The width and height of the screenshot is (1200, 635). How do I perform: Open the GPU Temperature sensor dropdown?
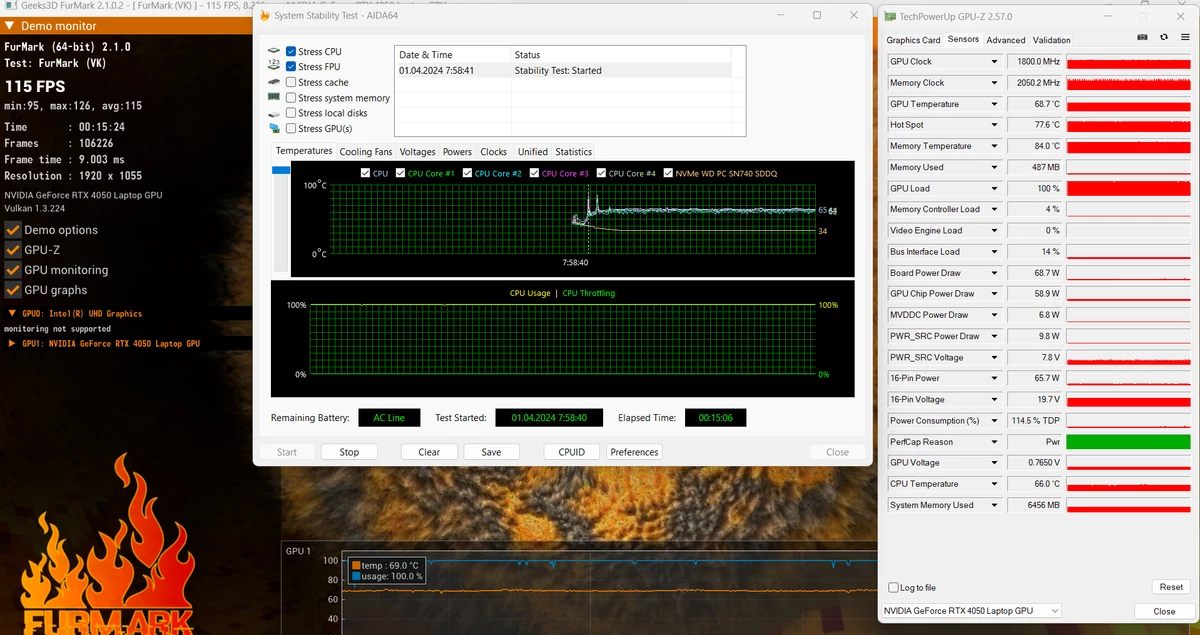click(994, 104)
